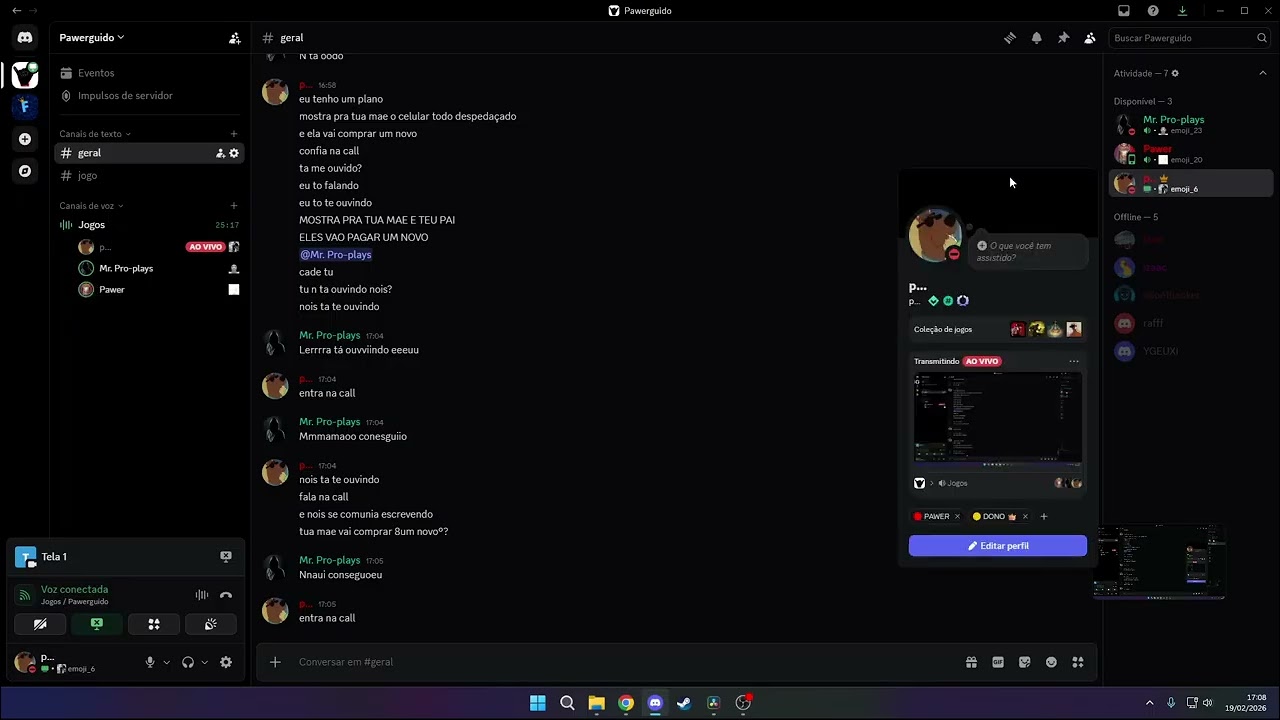Image resolution: width=1280 pixels, height=720 pixels.
Task: Toggle screen sharing green monitor button
Action: coord(97,624)
